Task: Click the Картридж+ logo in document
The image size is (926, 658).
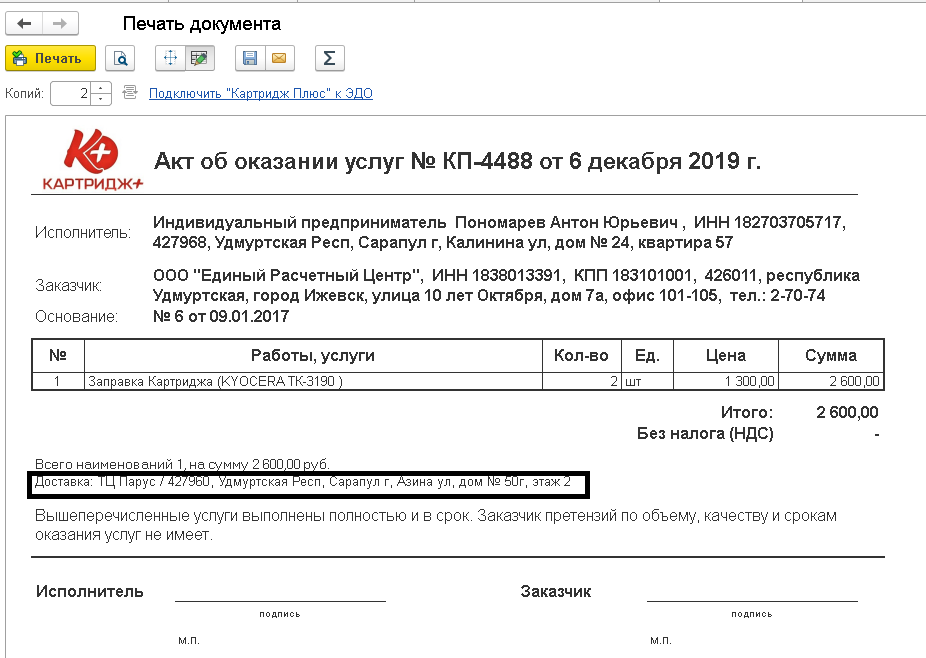Action: 93,160
